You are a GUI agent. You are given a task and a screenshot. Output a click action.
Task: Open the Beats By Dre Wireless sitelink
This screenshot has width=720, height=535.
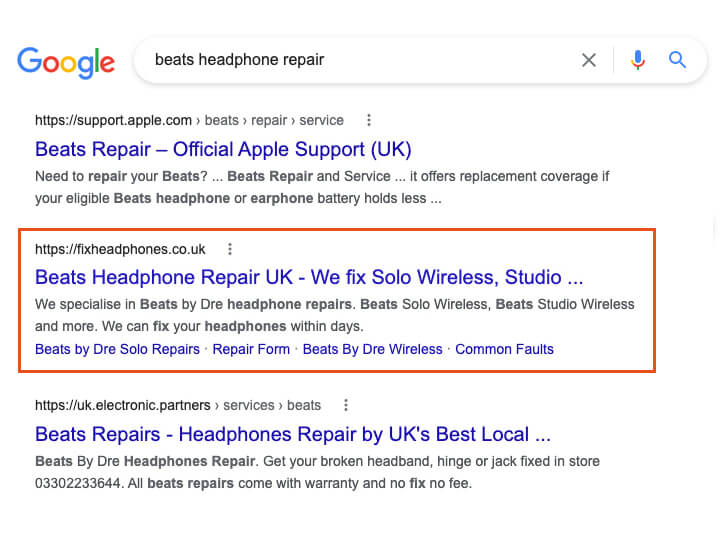(x=372, y=349)
